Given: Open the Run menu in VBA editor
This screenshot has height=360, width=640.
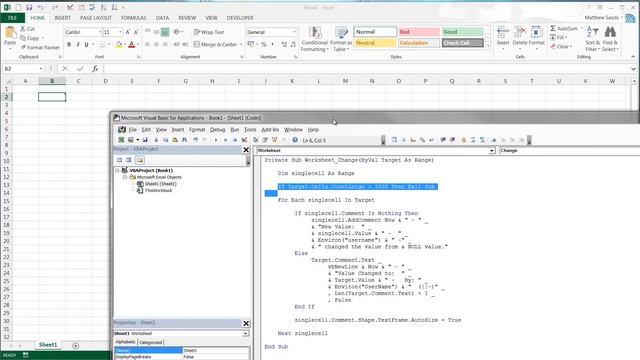Looking at the screenshot, I should tap(235, 129).
